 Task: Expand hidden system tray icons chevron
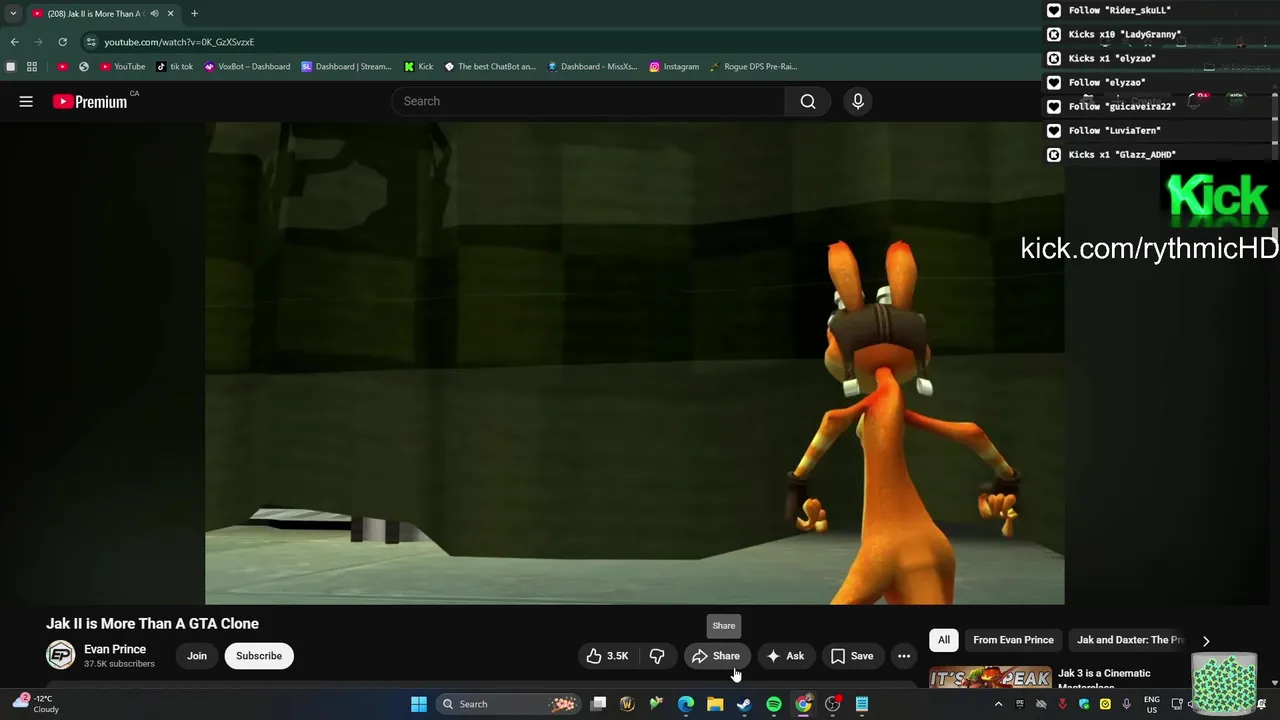coord(998,704)
